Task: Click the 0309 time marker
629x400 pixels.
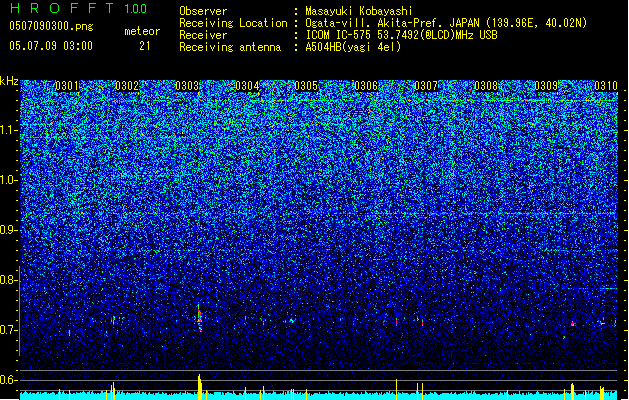Action: (546, 86)
